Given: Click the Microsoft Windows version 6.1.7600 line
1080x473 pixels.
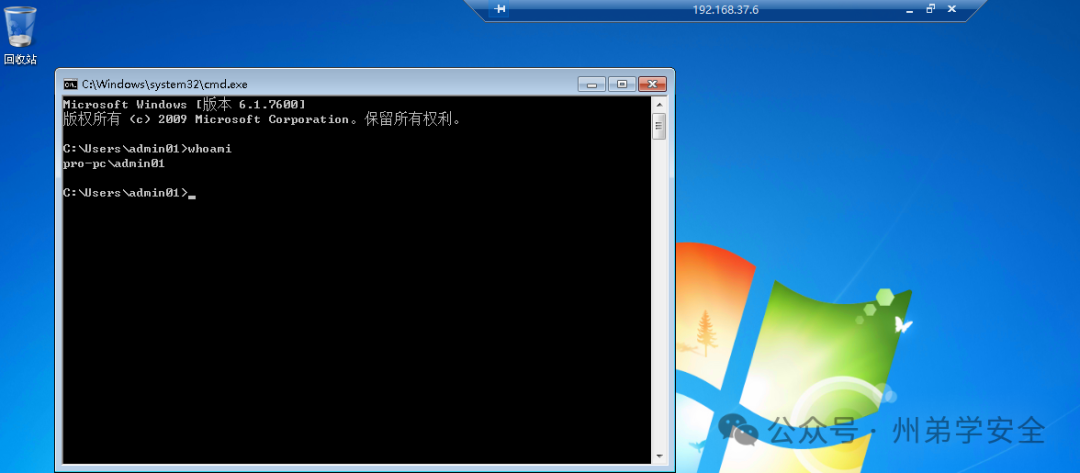Looking at the screenshot, I should tap(184, 104).
